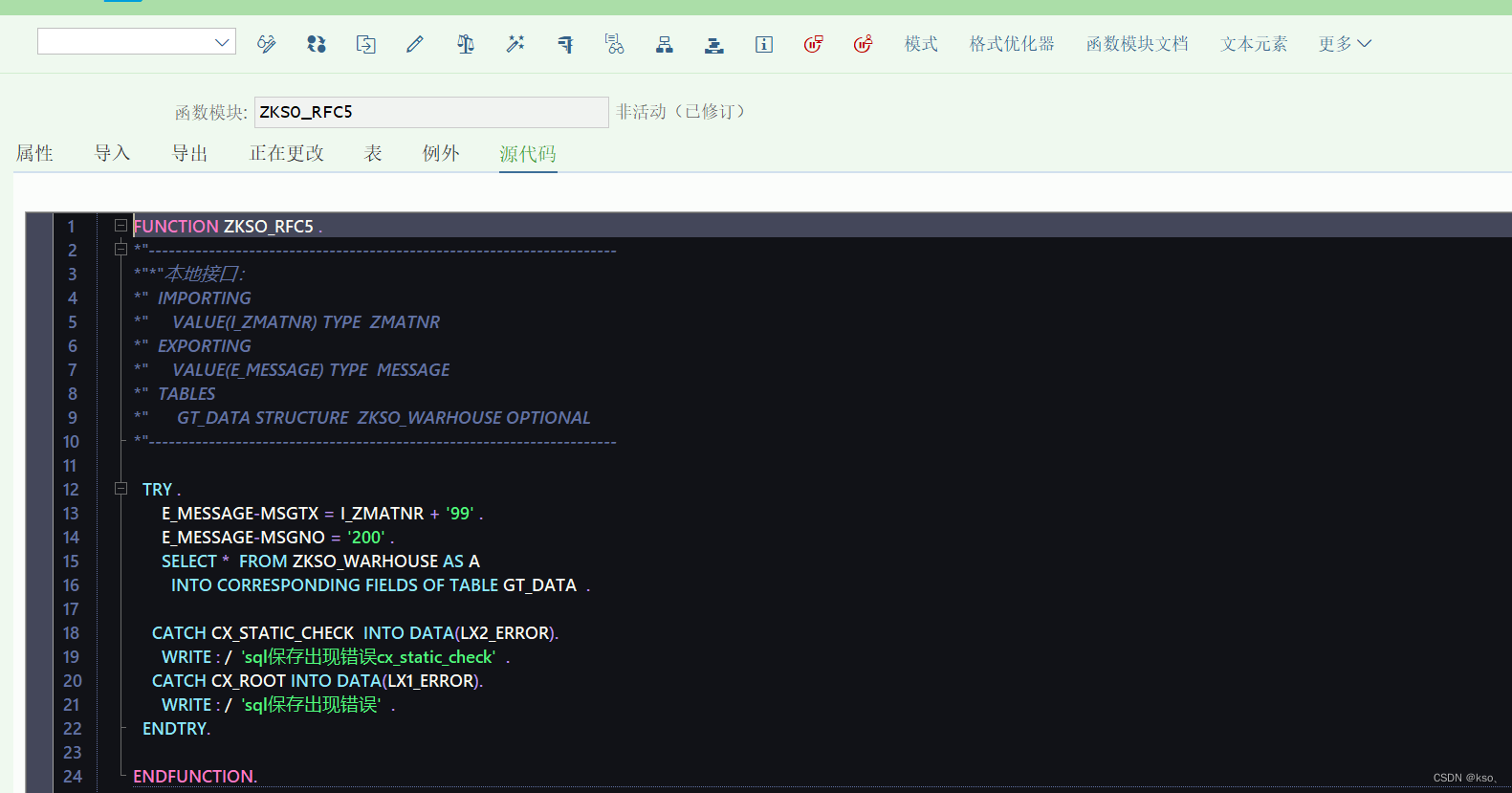
Task: Click the 非活动（已修订）status text
Action: 681,112
